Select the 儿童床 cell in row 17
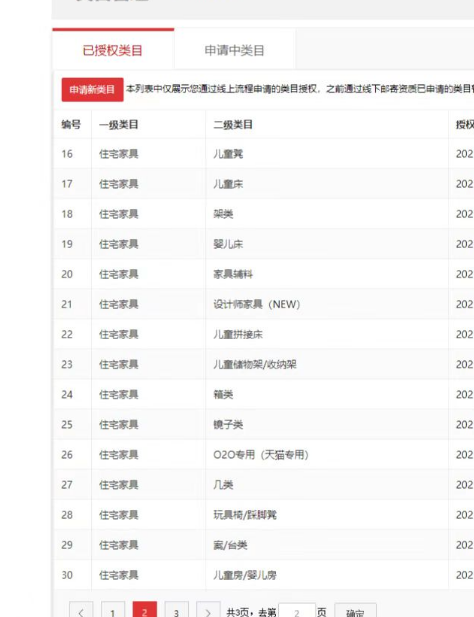474x617 pixels. pyautogui.click(x=228, y=184)
